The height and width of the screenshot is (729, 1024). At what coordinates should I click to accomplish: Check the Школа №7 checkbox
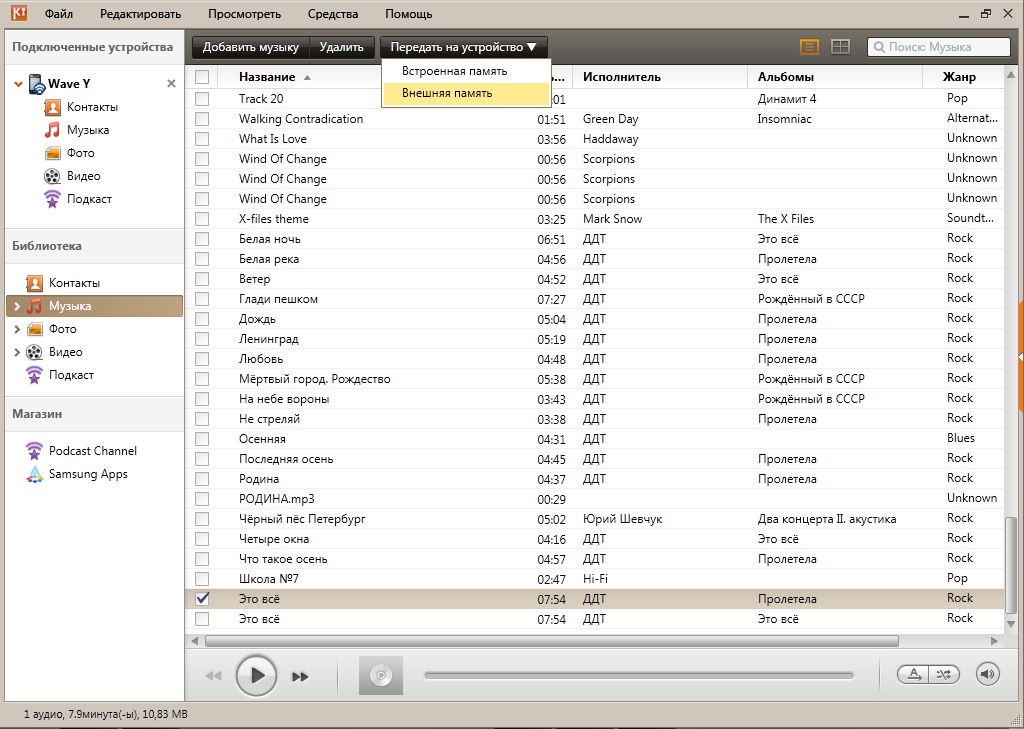(x=202, y=579)
